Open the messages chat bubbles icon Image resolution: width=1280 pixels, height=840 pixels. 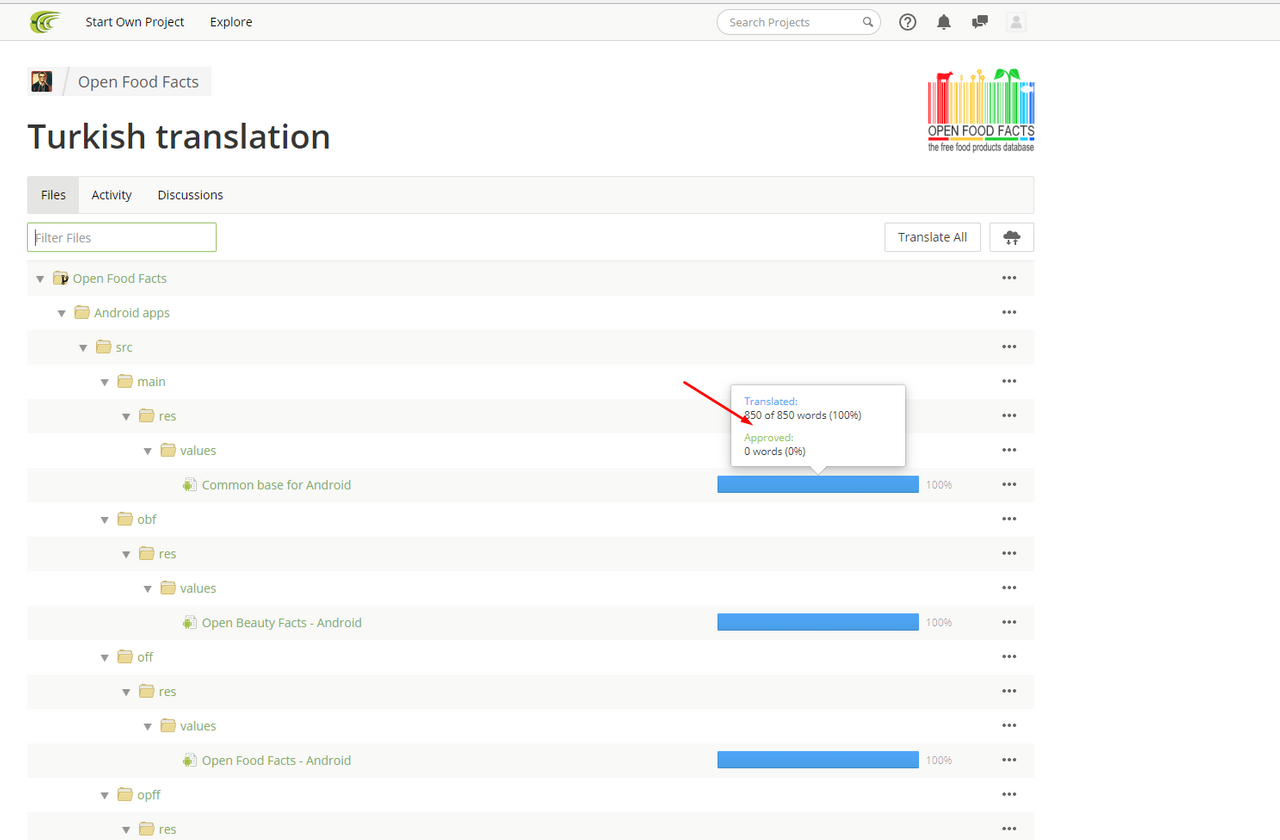point(980,22)
